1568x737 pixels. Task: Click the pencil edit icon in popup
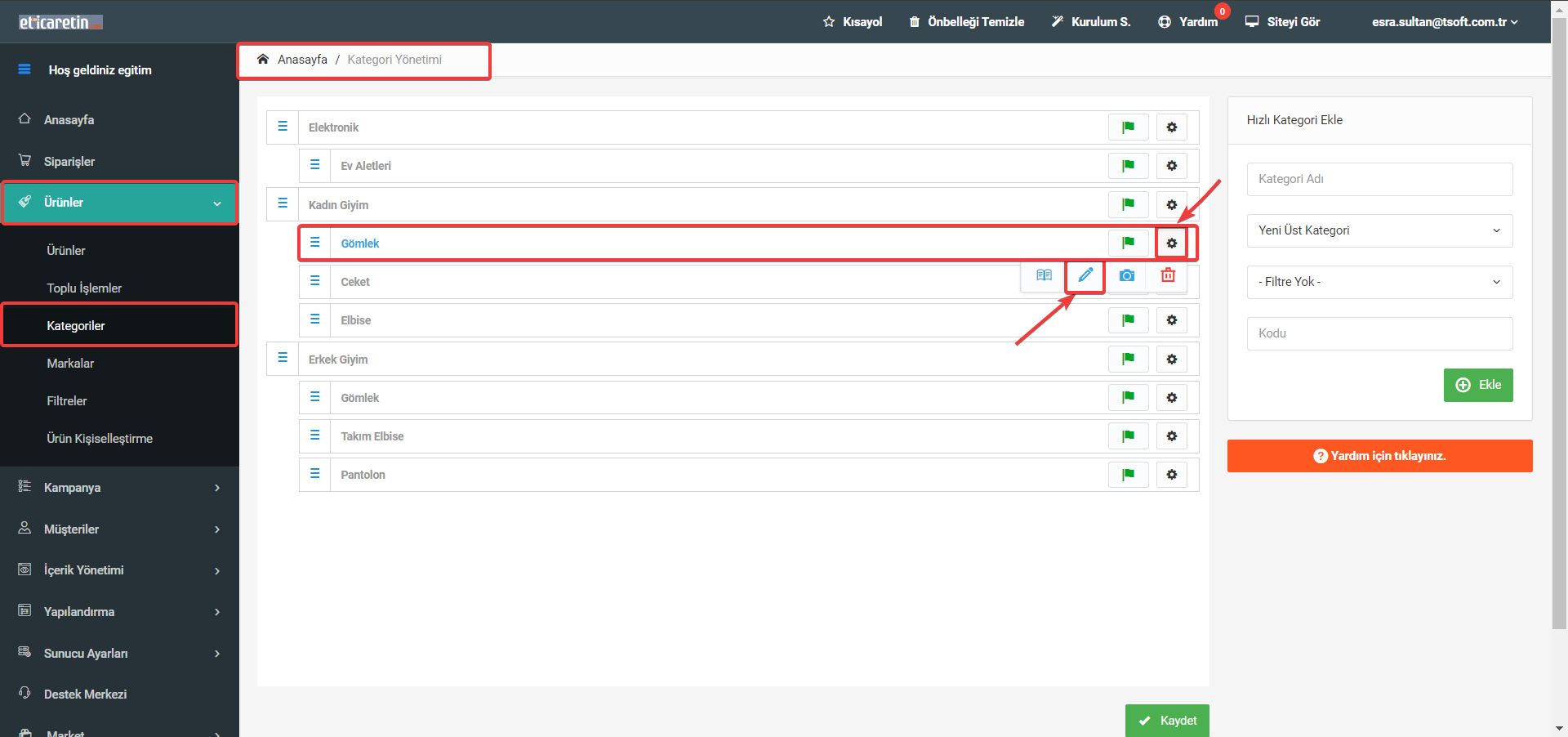[1085, 275]
